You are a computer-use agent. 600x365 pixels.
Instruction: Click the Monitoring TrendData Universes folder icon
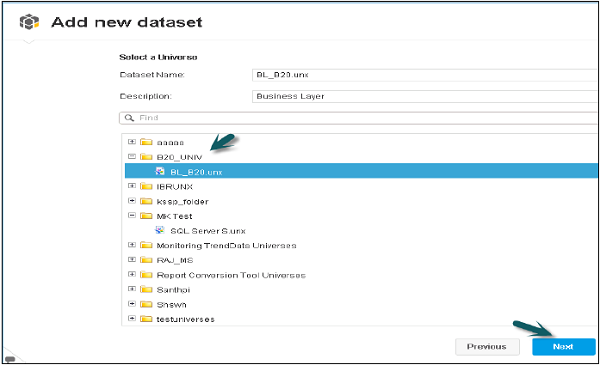coord(146,245)
